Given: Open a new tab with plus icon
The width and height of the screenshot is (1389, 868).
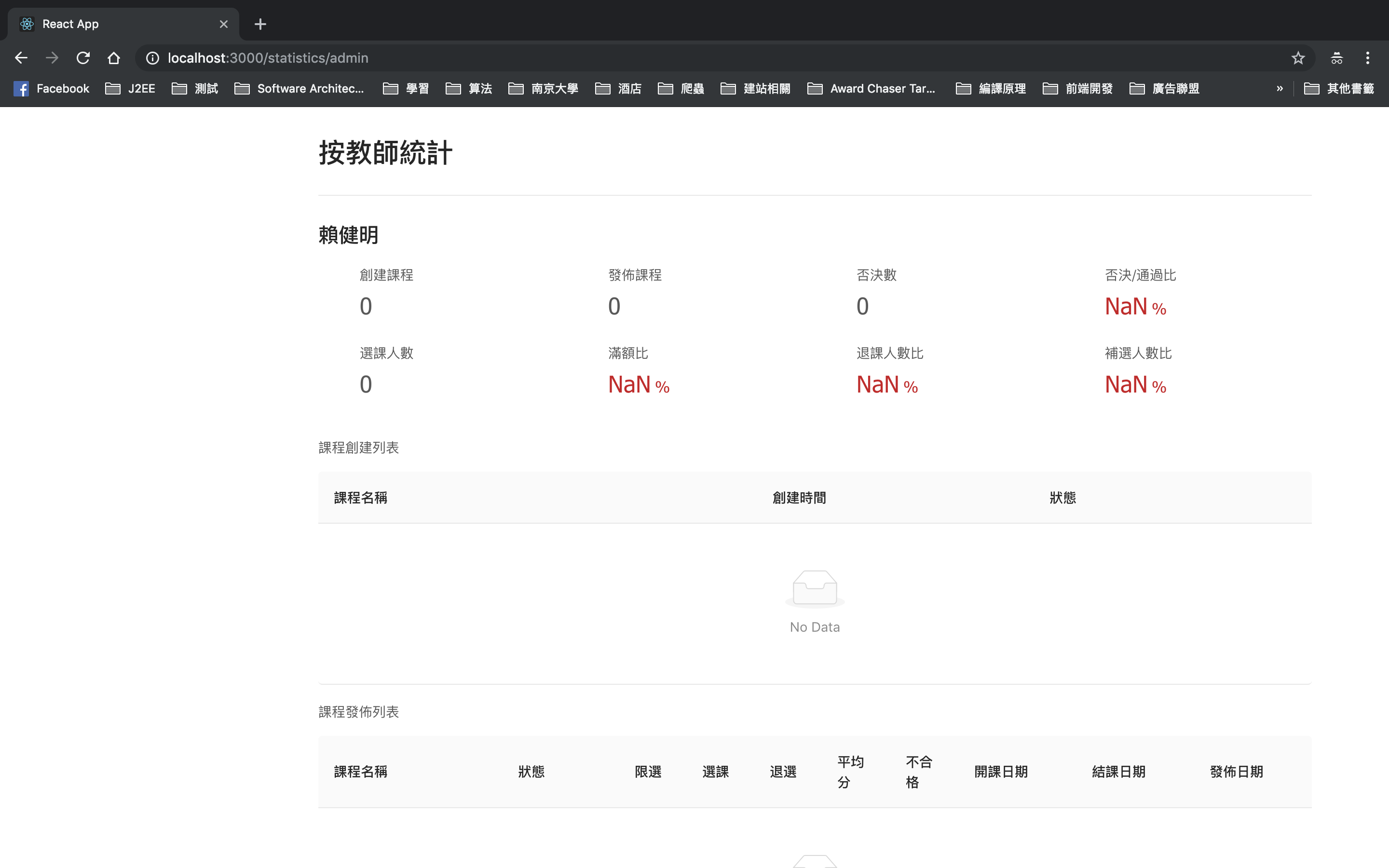Looking at the screenshot, I should 260,24.
